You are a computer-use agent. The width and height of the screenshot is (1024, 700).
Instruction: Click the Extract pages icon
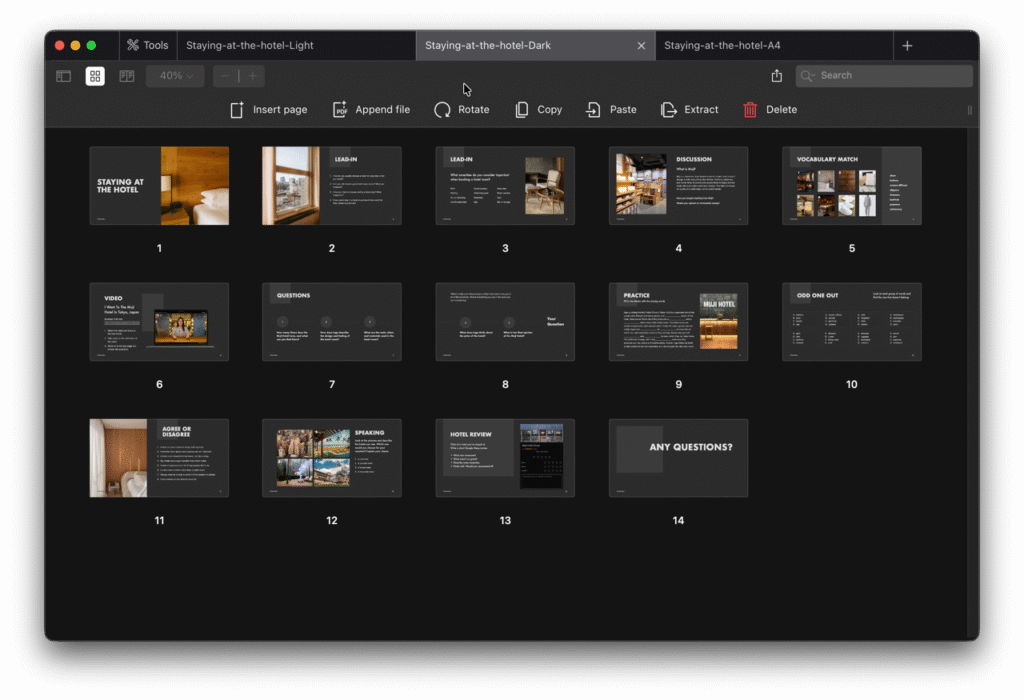coord(669,110)
